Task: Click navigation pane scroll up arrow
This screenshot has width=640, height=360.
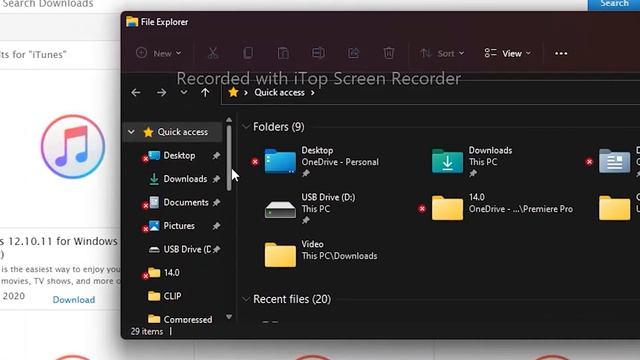Action: (x=229, y=120)
